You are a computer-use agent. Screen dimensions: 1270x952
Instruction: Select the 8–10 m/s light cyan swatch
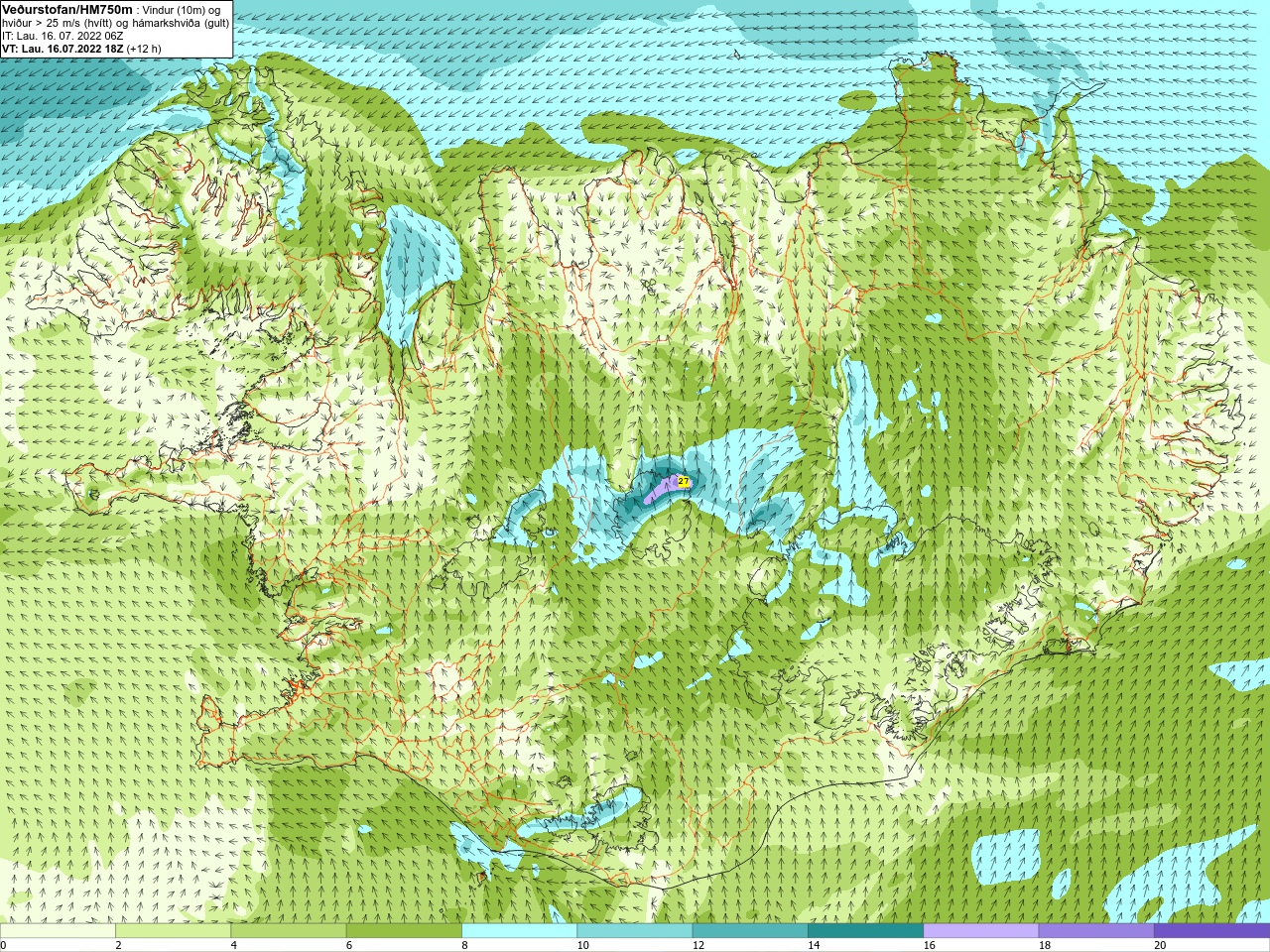519,931
